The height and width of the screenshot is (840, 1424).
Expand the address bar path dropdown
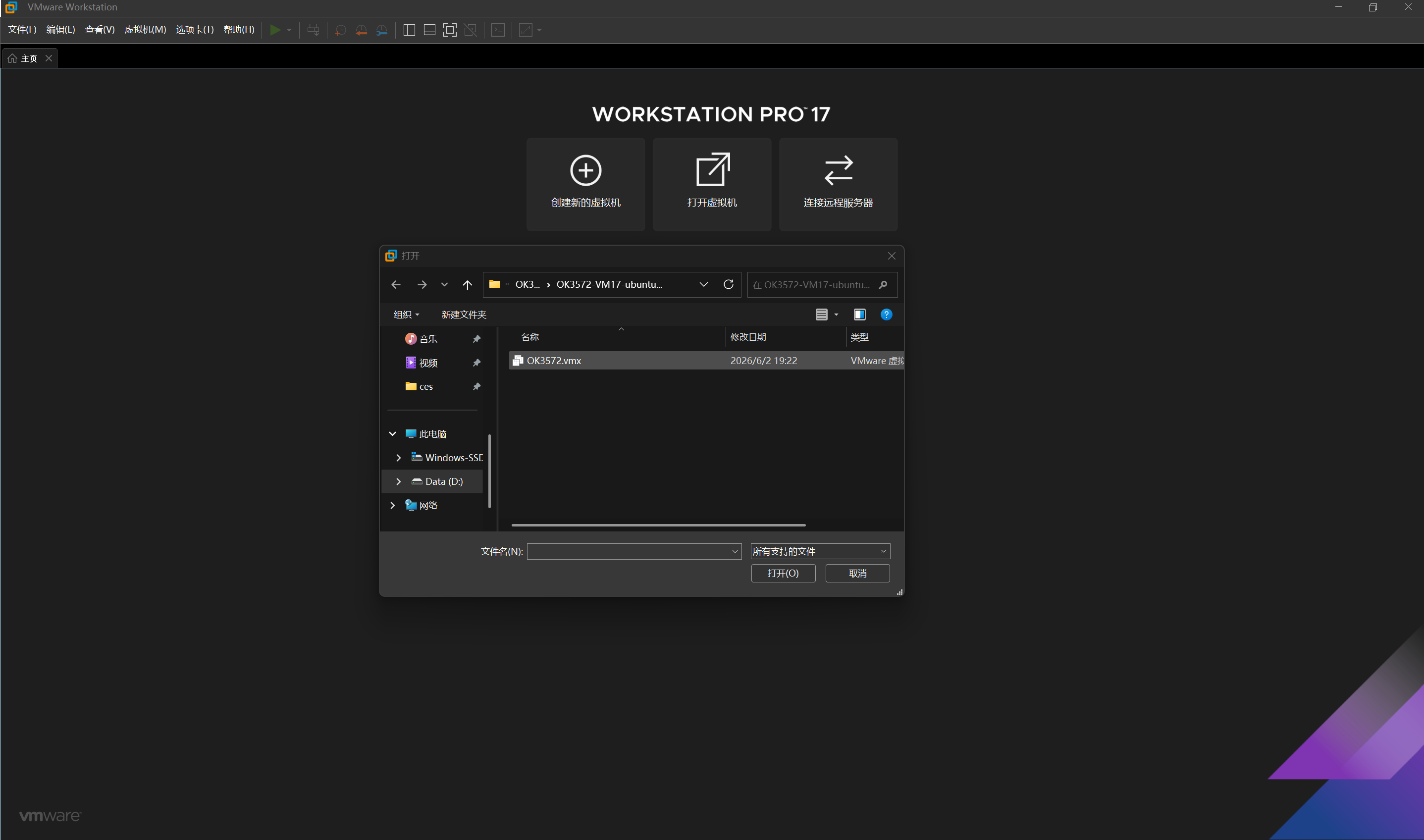[x=703, y=284]
